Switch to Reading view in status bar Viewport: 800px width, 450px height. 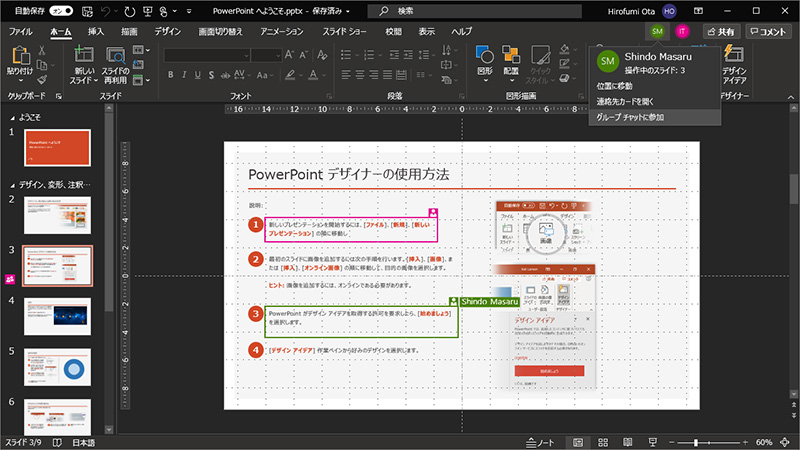pyautogui.click(x=628, y=442)
